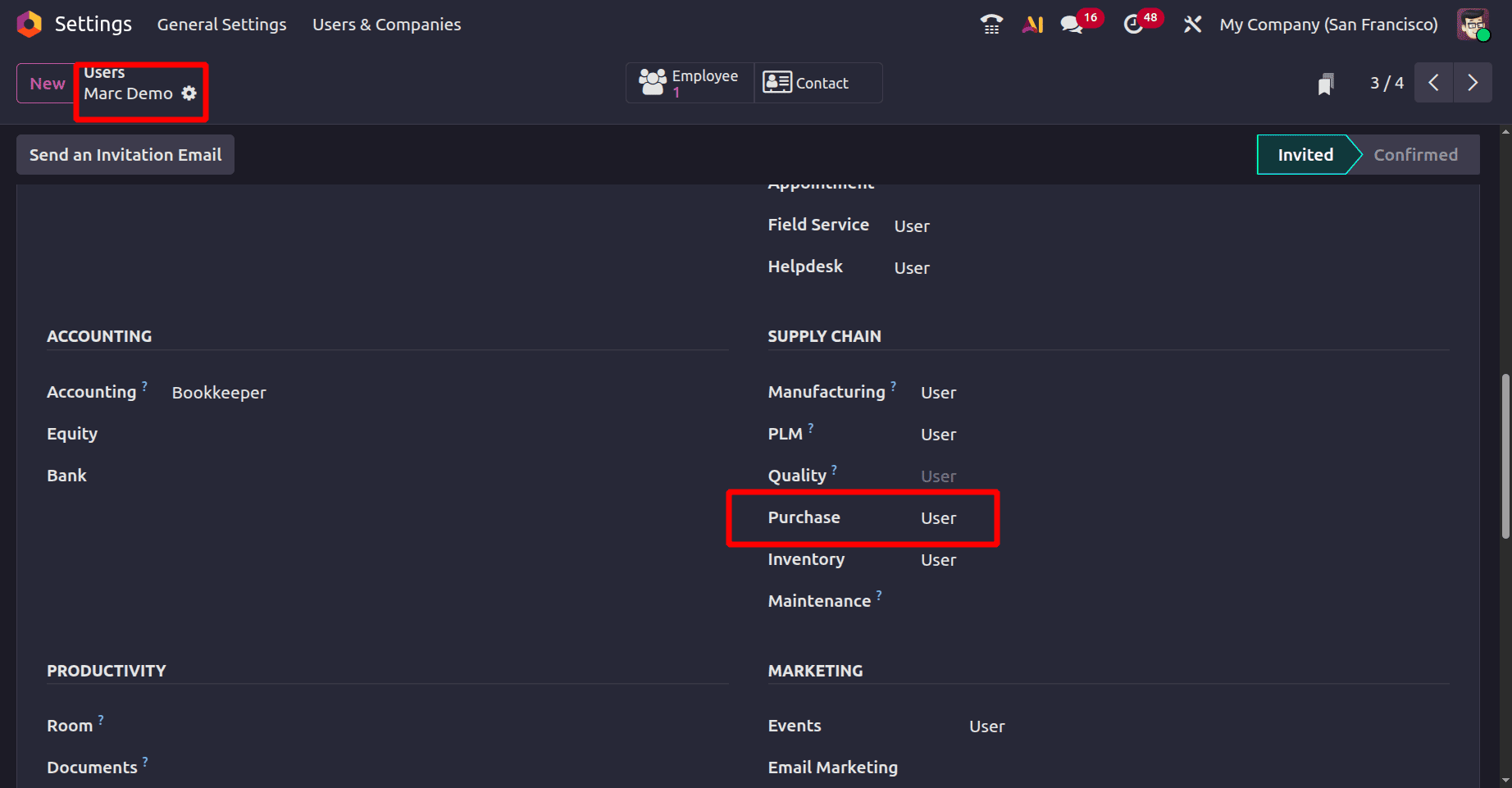Switch company via My Company (San Francisco)
1512x788 pixels.
[1328, 25]
